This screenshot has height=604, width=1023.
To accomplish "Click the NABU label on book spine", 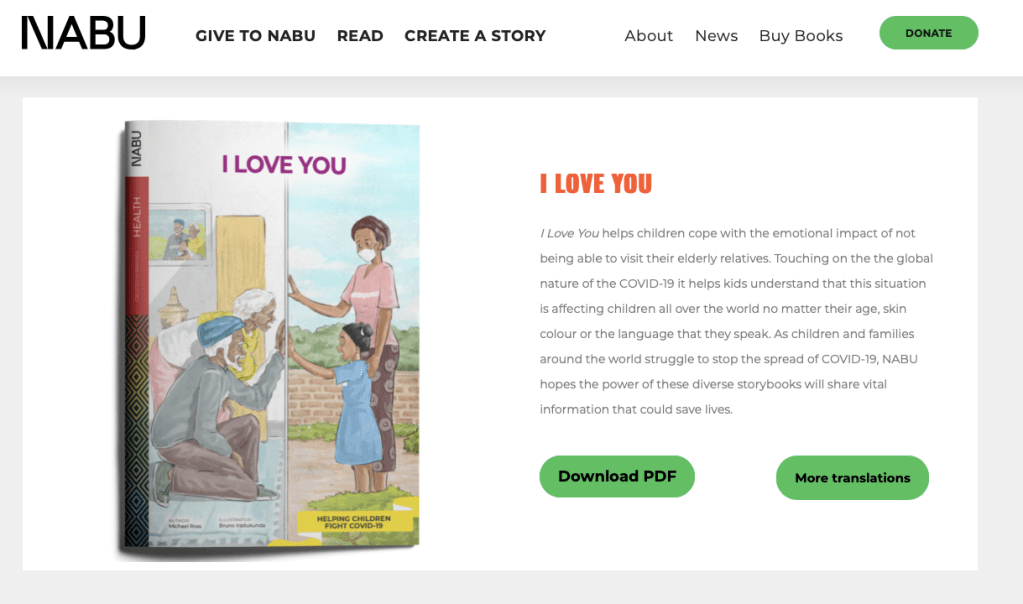I will [136, 148].
